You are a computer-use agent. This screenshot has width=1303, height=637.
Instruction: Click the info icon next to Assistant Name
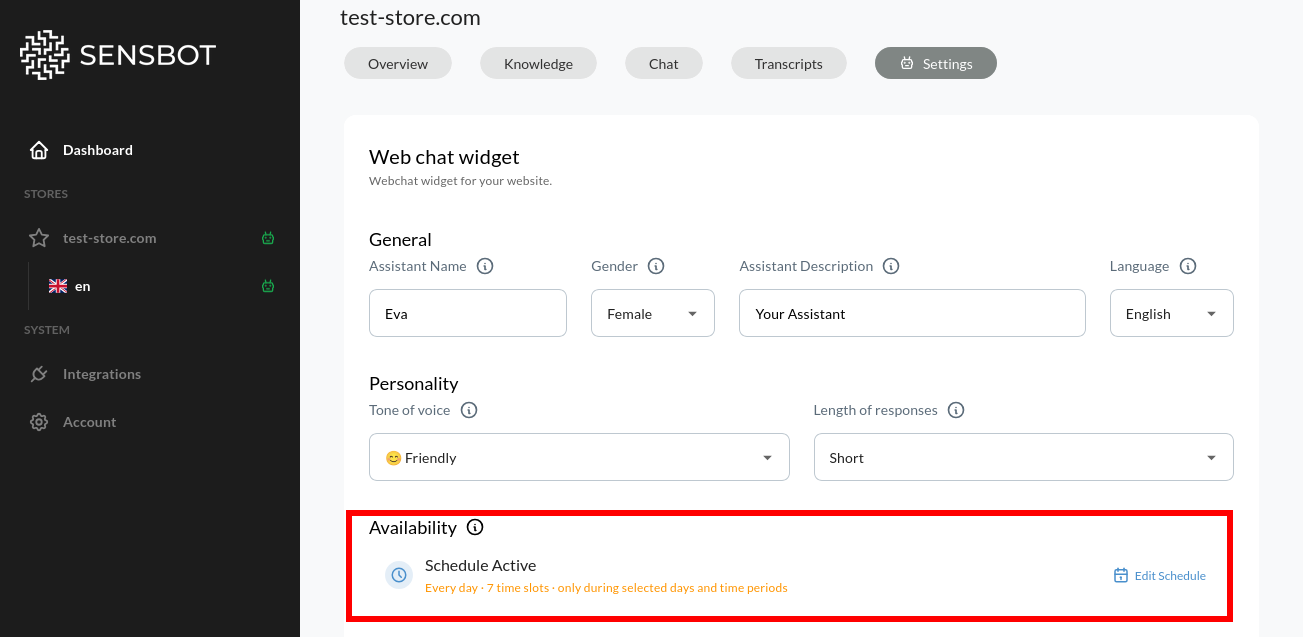point(485,266)
